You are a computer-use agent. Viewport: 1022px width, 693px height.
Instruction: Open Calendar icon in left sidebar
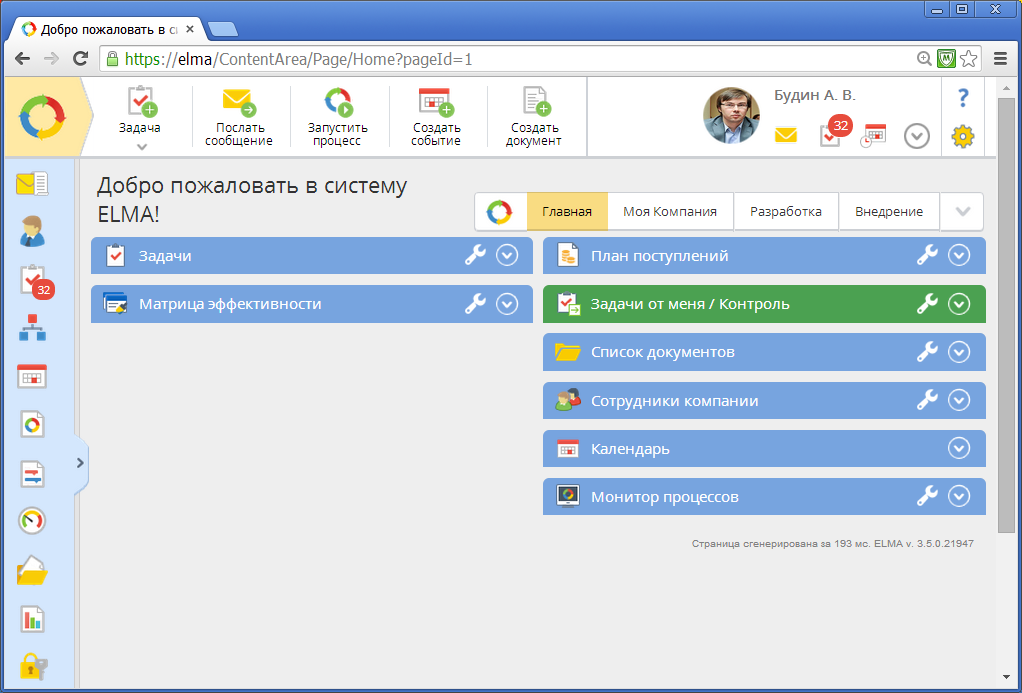pyautogui.click(x=32, y=376)
